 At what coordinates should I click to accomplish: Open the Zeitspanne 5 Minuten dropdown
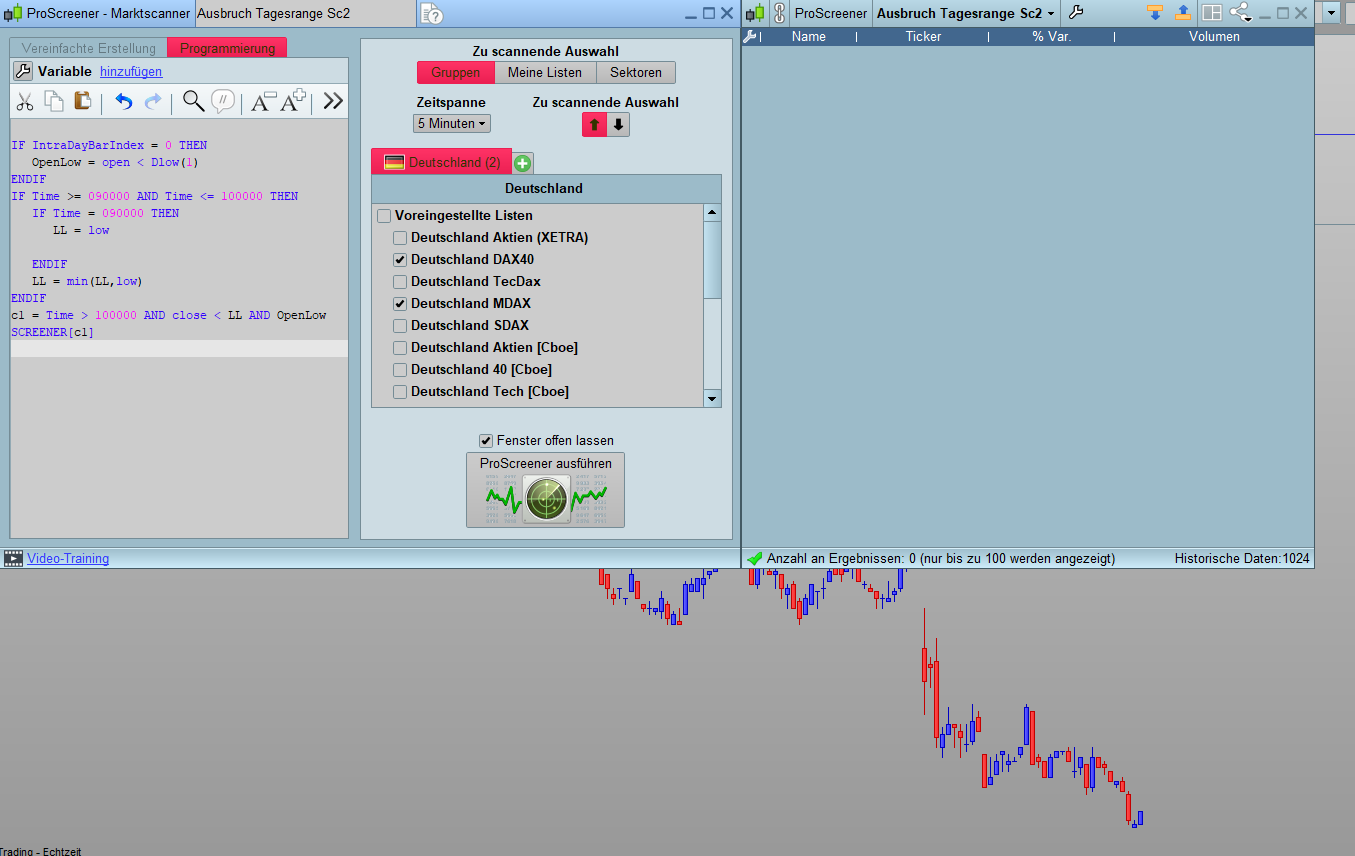[x=452, y=124]
